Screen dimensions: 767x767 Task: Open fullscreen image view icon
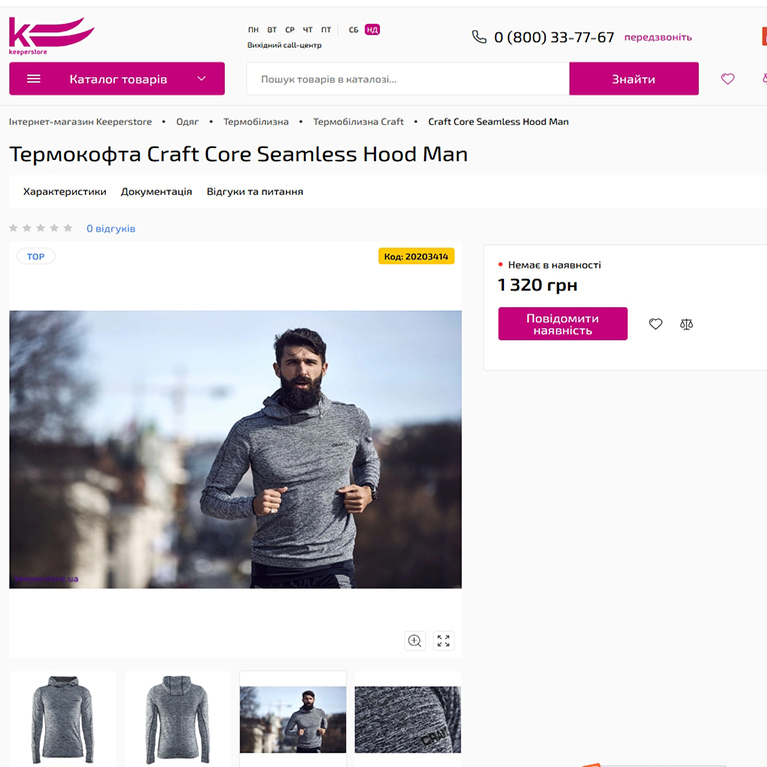click(444, 641)
